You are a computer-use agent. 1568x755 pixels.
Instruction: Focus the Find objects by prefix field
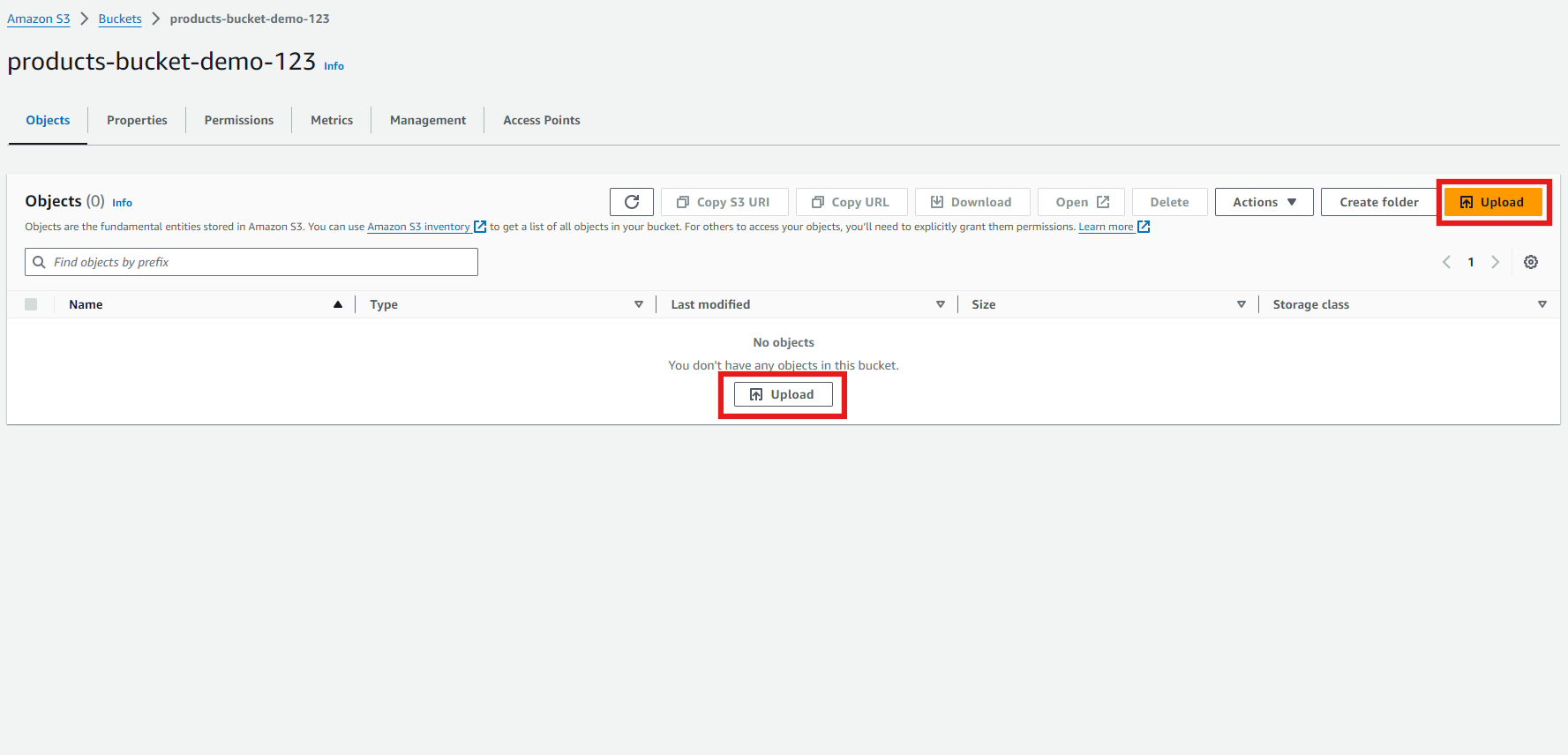click(x=251, y=262)
